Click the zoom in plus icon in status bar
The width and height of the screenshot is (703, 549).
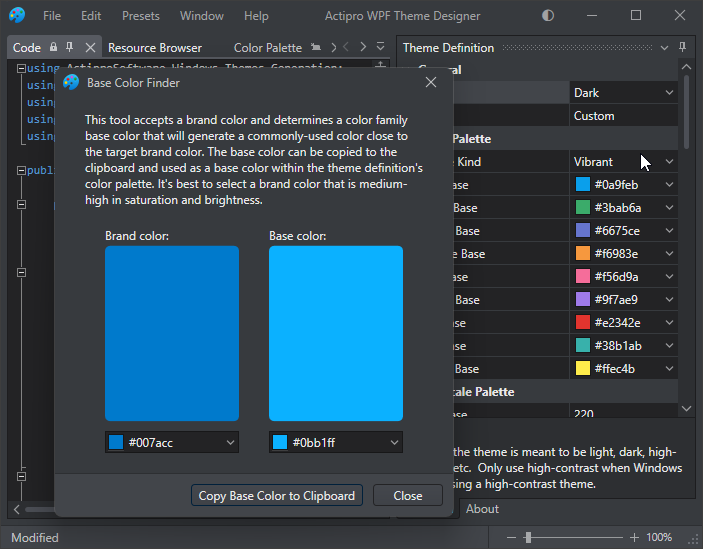click(x=634, y=537)
